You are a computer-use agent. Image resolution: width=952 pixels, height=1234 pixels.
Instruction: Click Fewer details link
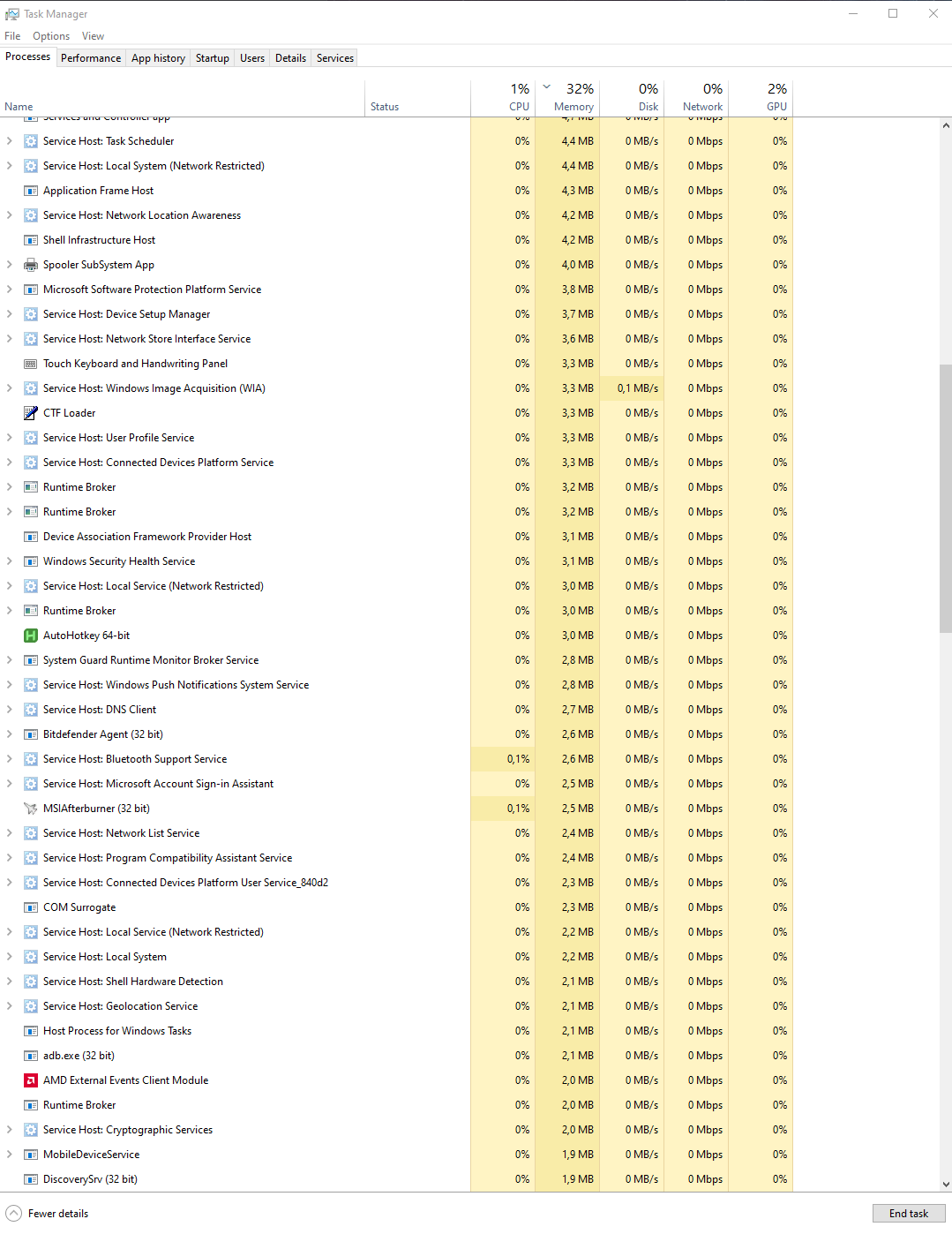58,1214
